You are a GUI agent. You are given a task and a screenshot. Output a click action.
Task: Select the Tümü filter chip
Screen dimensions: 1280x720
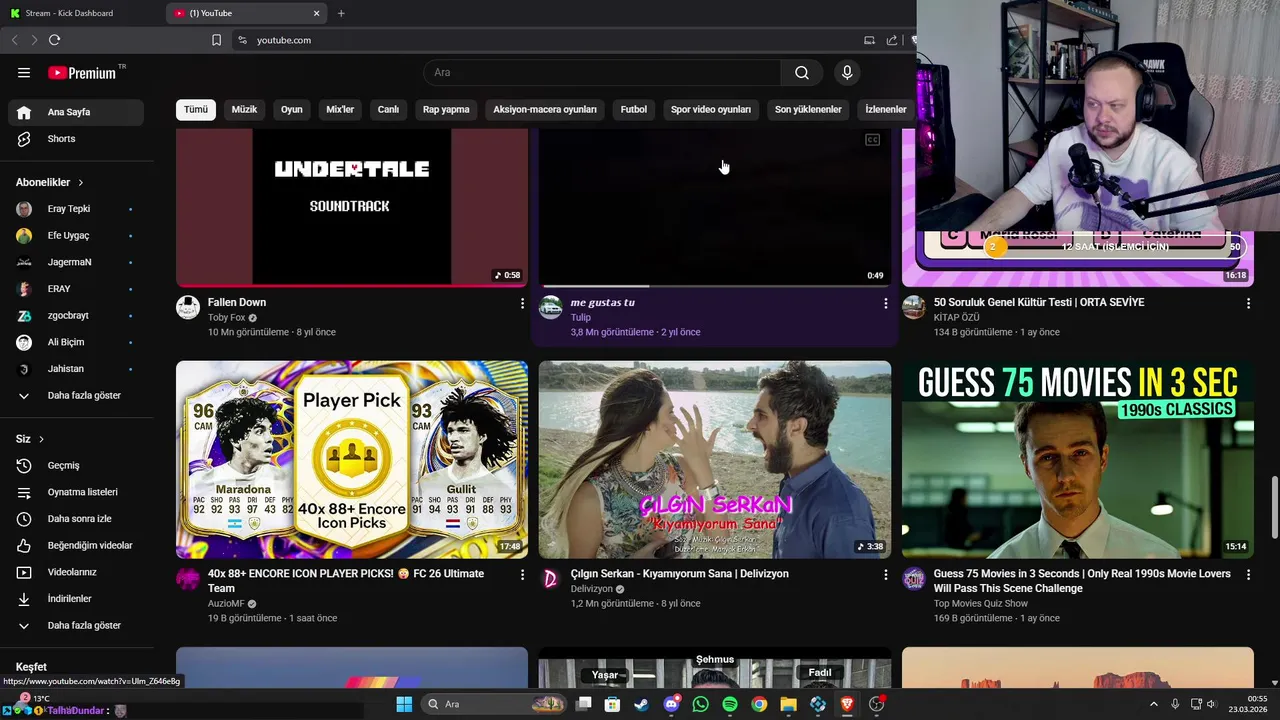196,109
